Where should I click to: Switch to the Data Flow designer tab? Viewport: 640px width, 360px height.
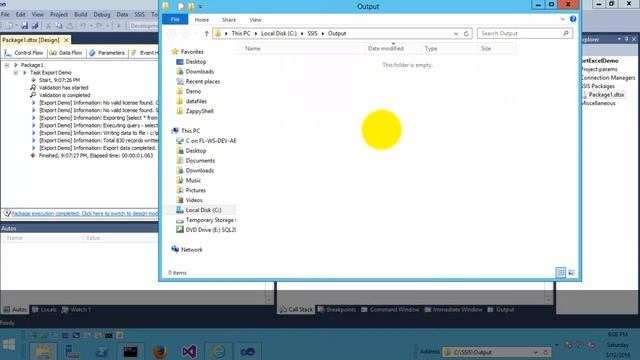coord(66,53)
